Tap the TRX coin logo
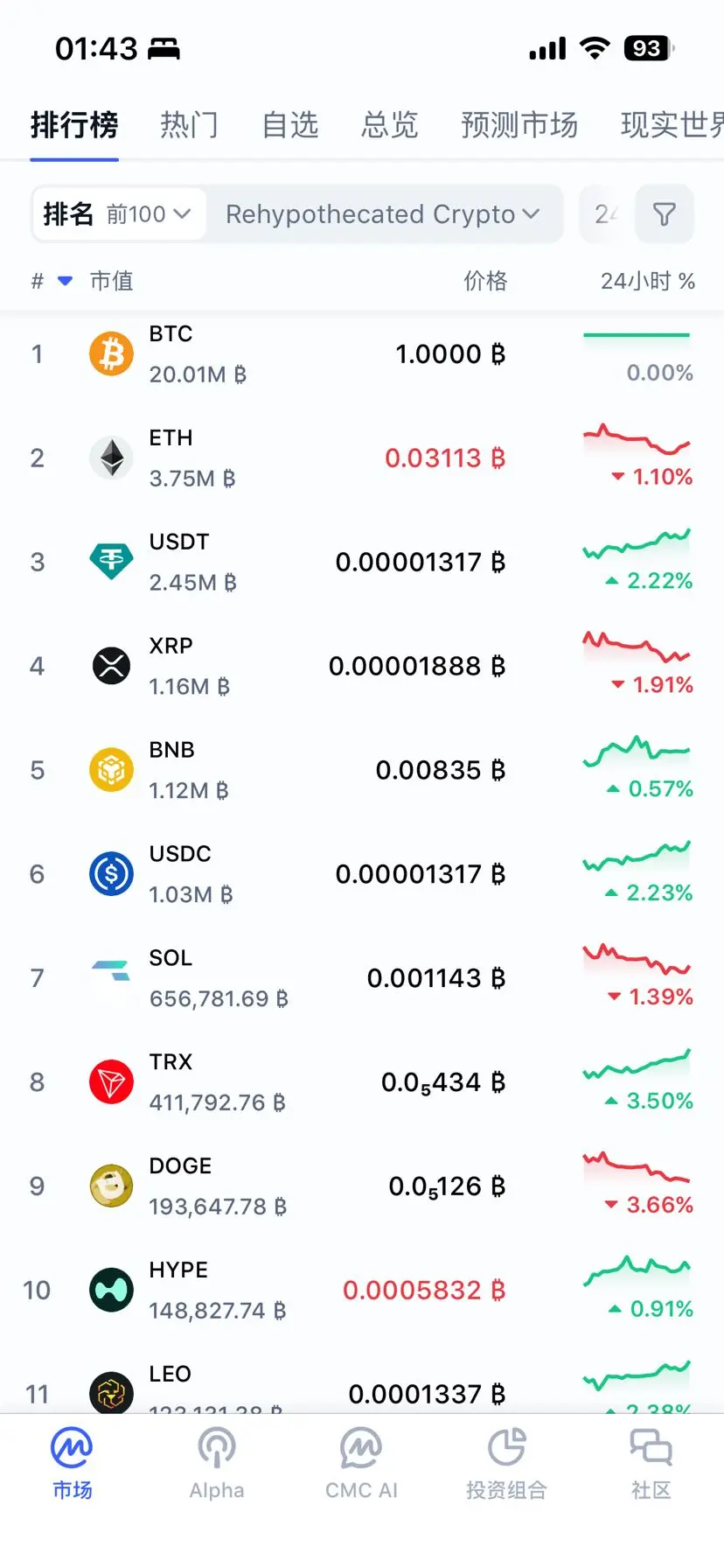 click(112, 1082)
